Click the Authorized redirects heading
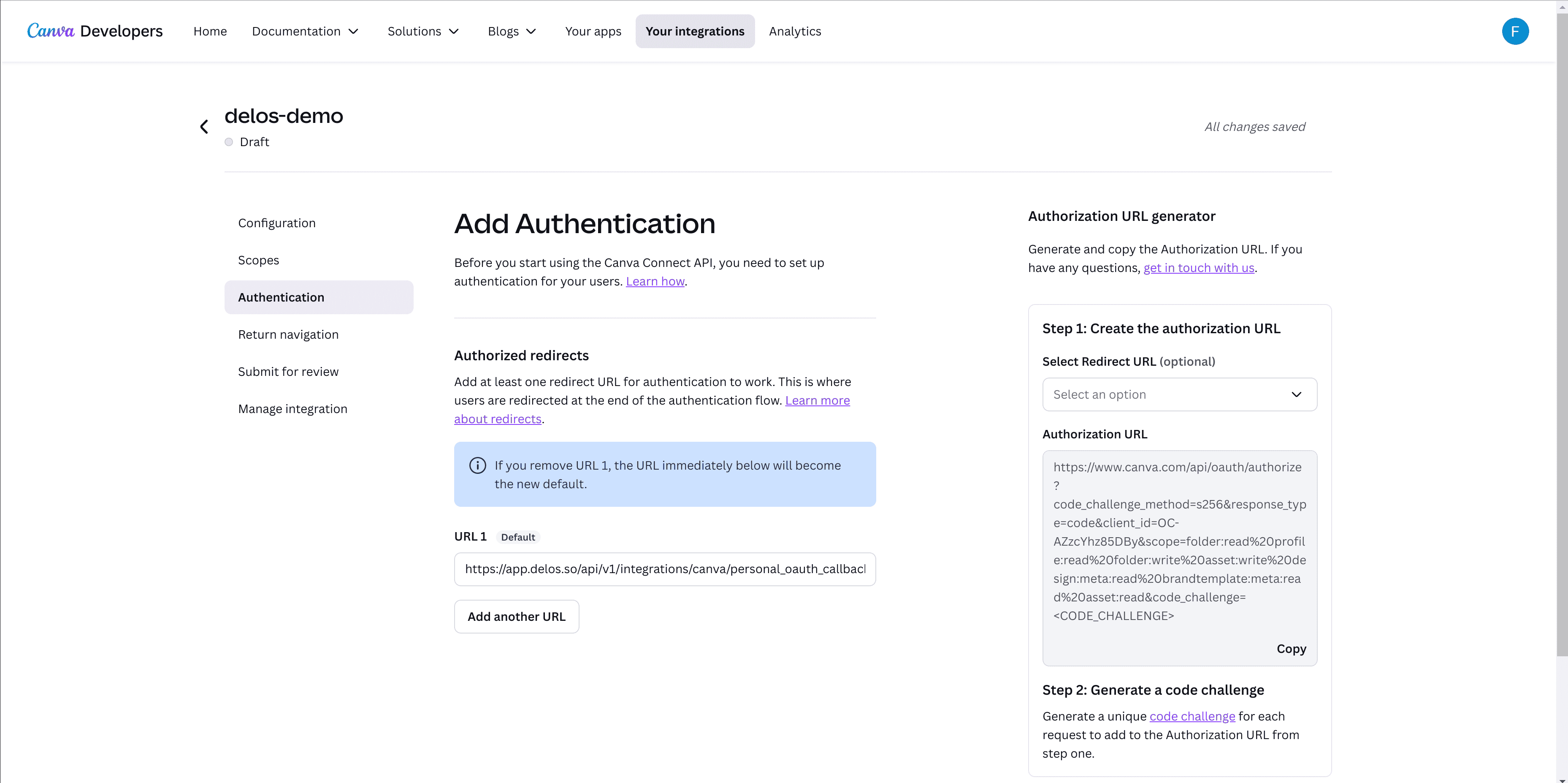Viewport: 1568px width, 783px height. (x=521, y=356)
